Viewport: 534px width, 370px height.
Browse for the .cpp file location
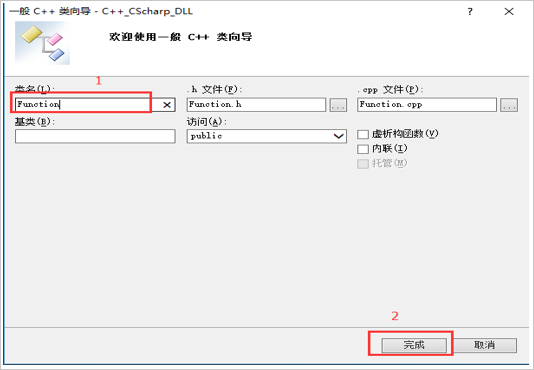pyautogui.click(x=509, y=105)
